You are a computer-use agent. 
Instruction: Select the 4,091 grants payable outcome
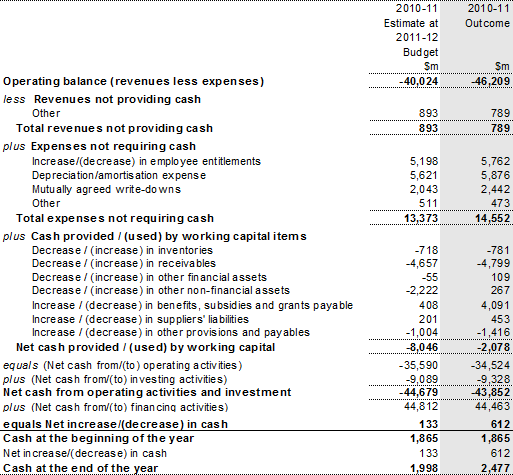[495, 305]
